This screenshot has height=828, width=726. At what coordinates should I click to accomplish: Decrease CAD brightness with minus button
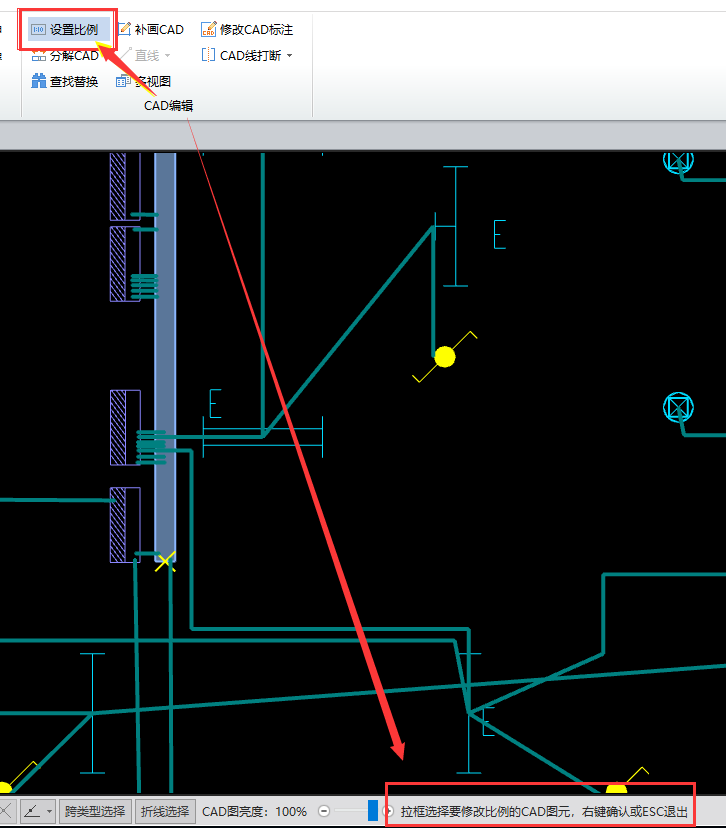324,811
